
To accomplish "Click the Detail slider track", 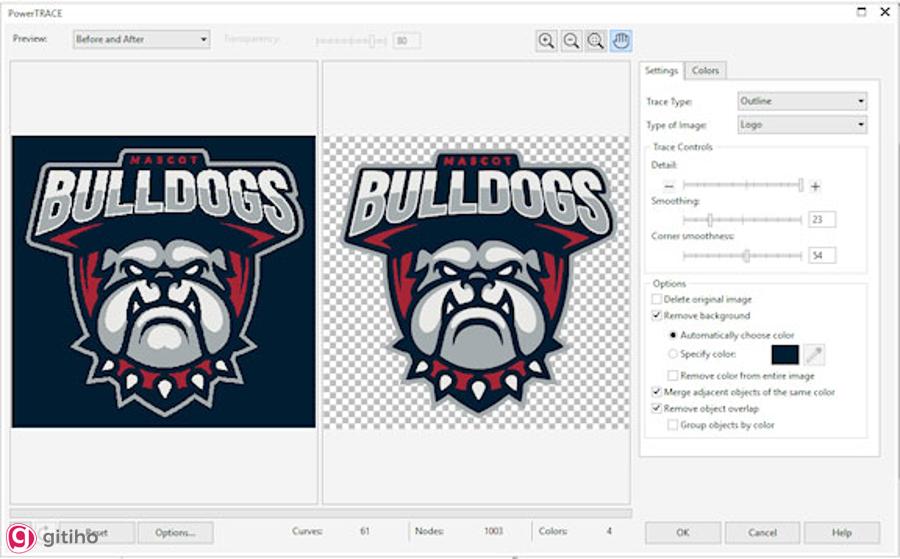I will [x=742, y=185].
